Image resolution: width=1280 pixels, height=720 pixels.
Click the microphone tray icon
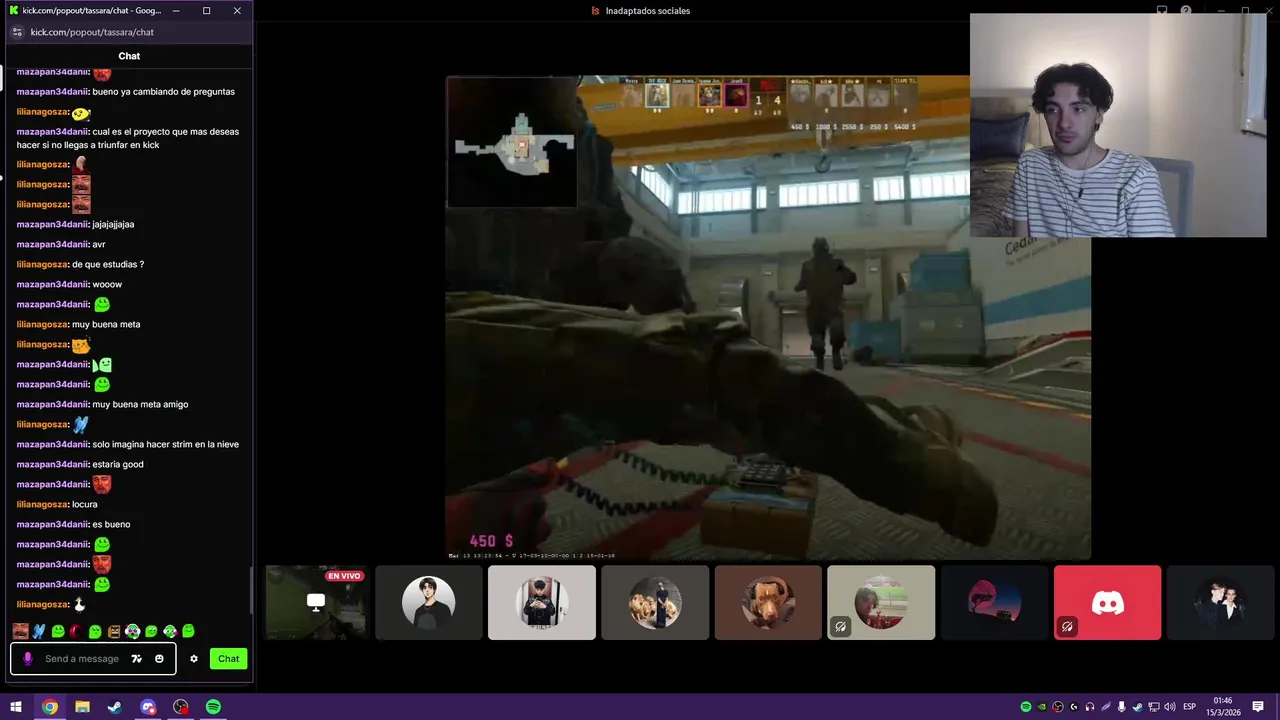click(1121, 707)
